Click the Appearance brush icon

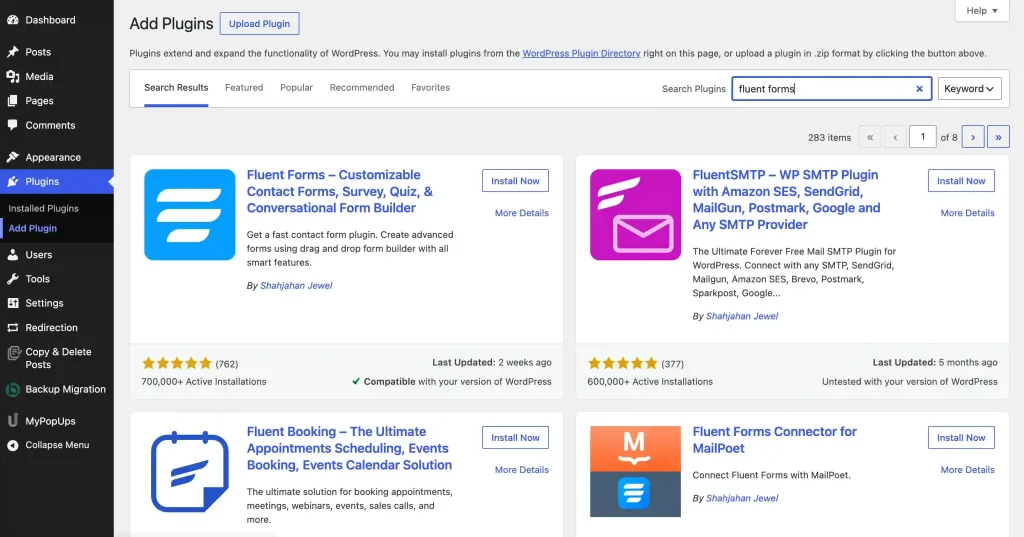pos(12,157)
